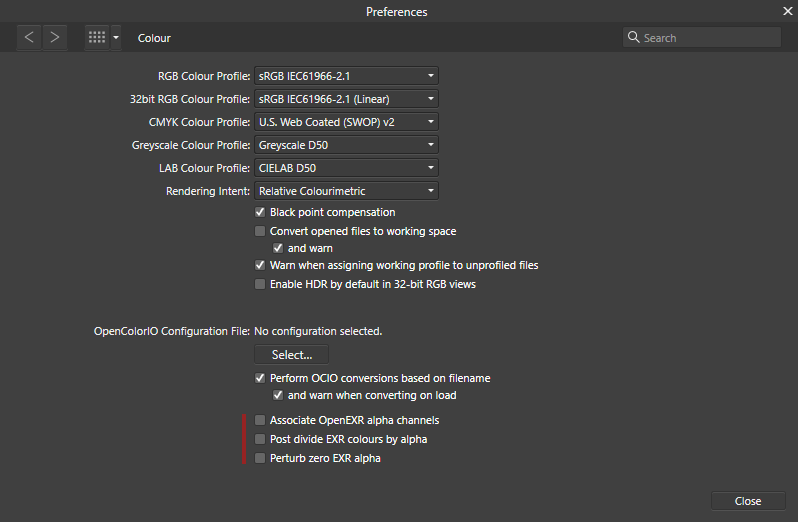Go forward with the right arrow button
The height and width of the screenshot is (522, 798).
coord(55,38)
